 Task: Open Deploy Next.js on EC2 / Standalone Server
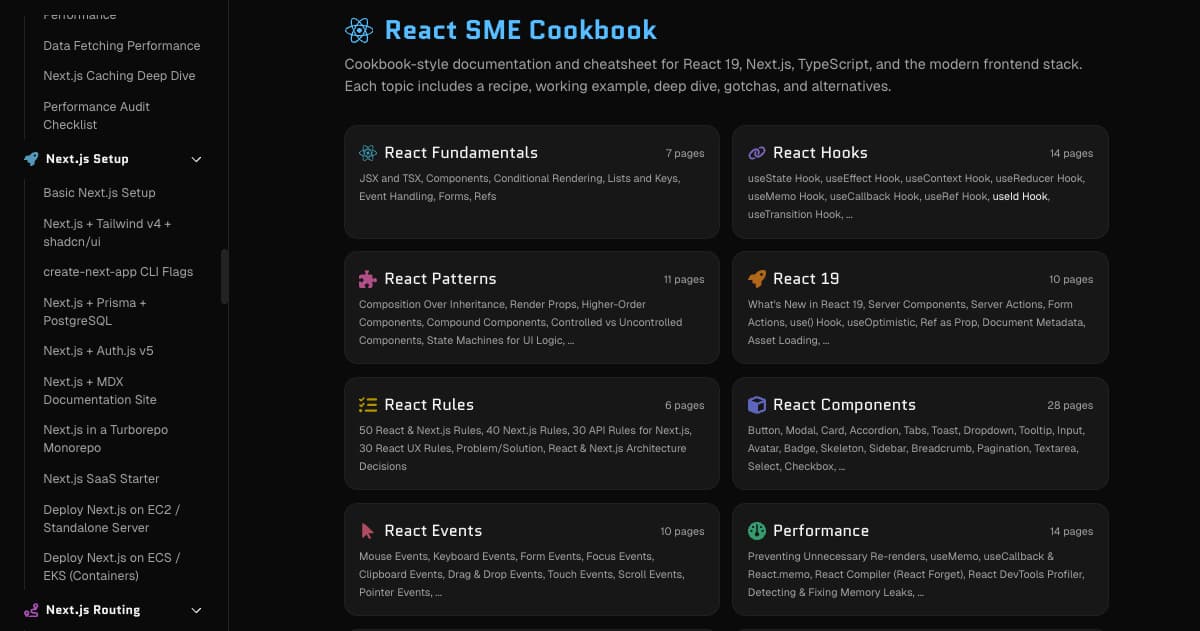[x=112, y=518]
